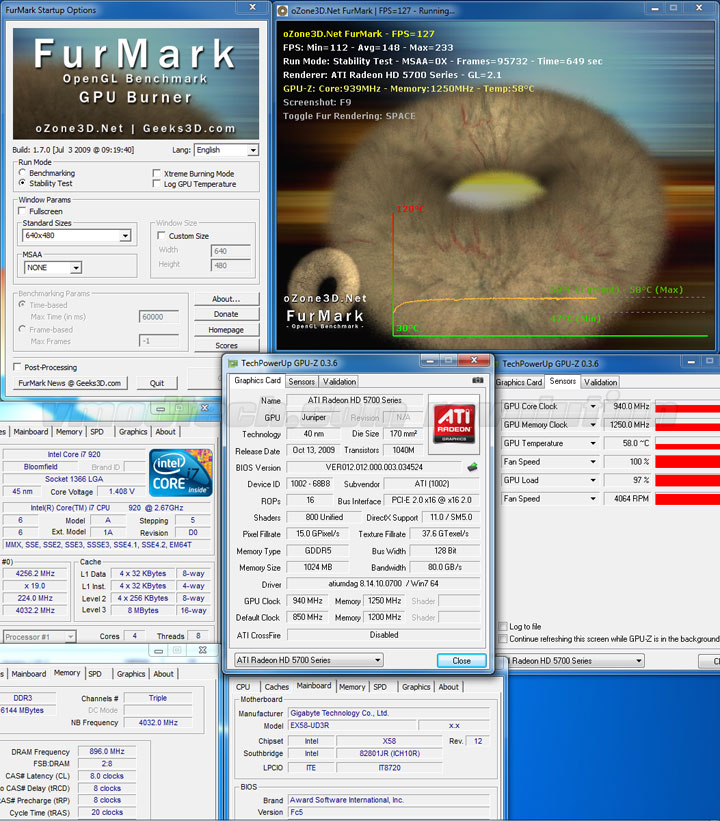This screenshot has height=821, width=720.
Task: Click the GPU-Z title bar icon
Action: coord(233,363)
